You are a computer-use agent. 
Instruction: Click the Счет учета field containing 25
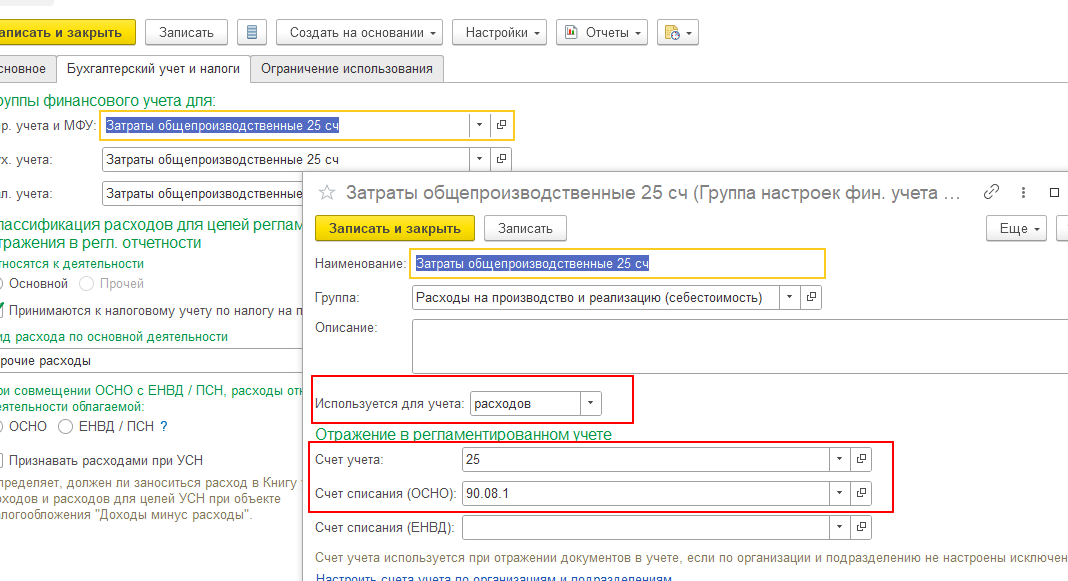click(x=645, y=459)
